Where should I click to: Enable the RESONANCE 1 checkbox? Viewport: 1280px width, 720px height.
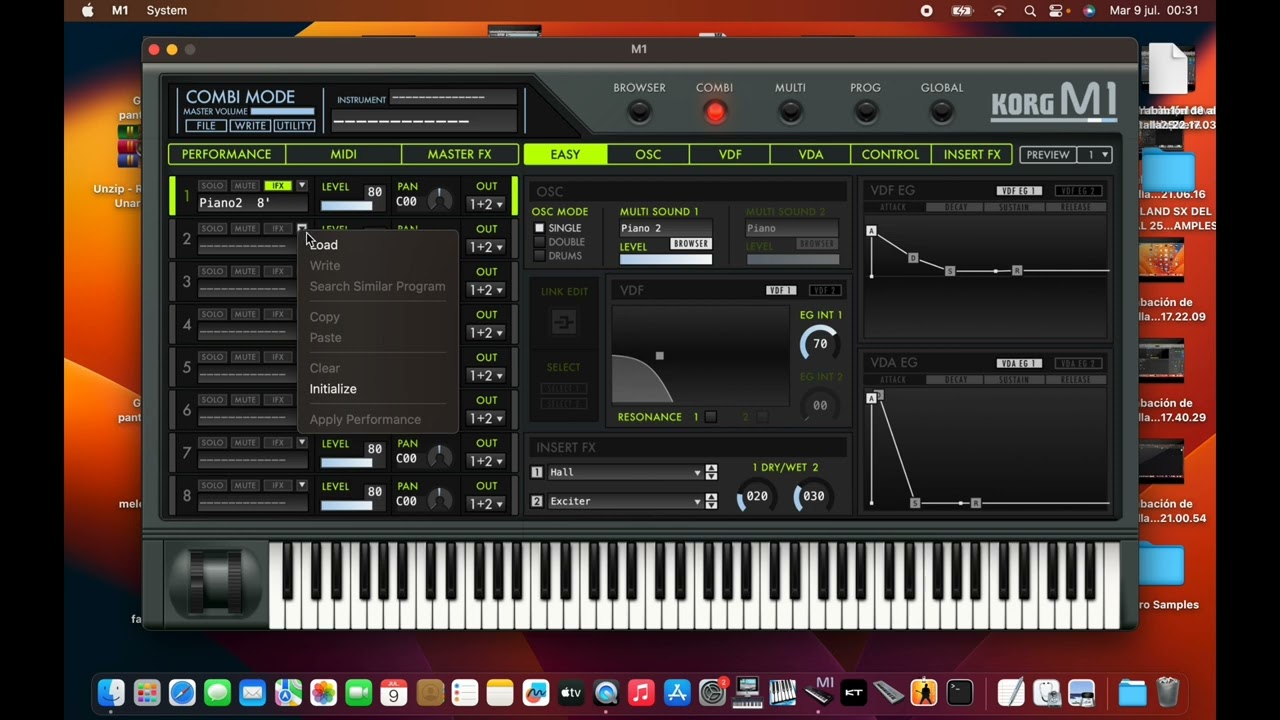(x=711, y=417)
